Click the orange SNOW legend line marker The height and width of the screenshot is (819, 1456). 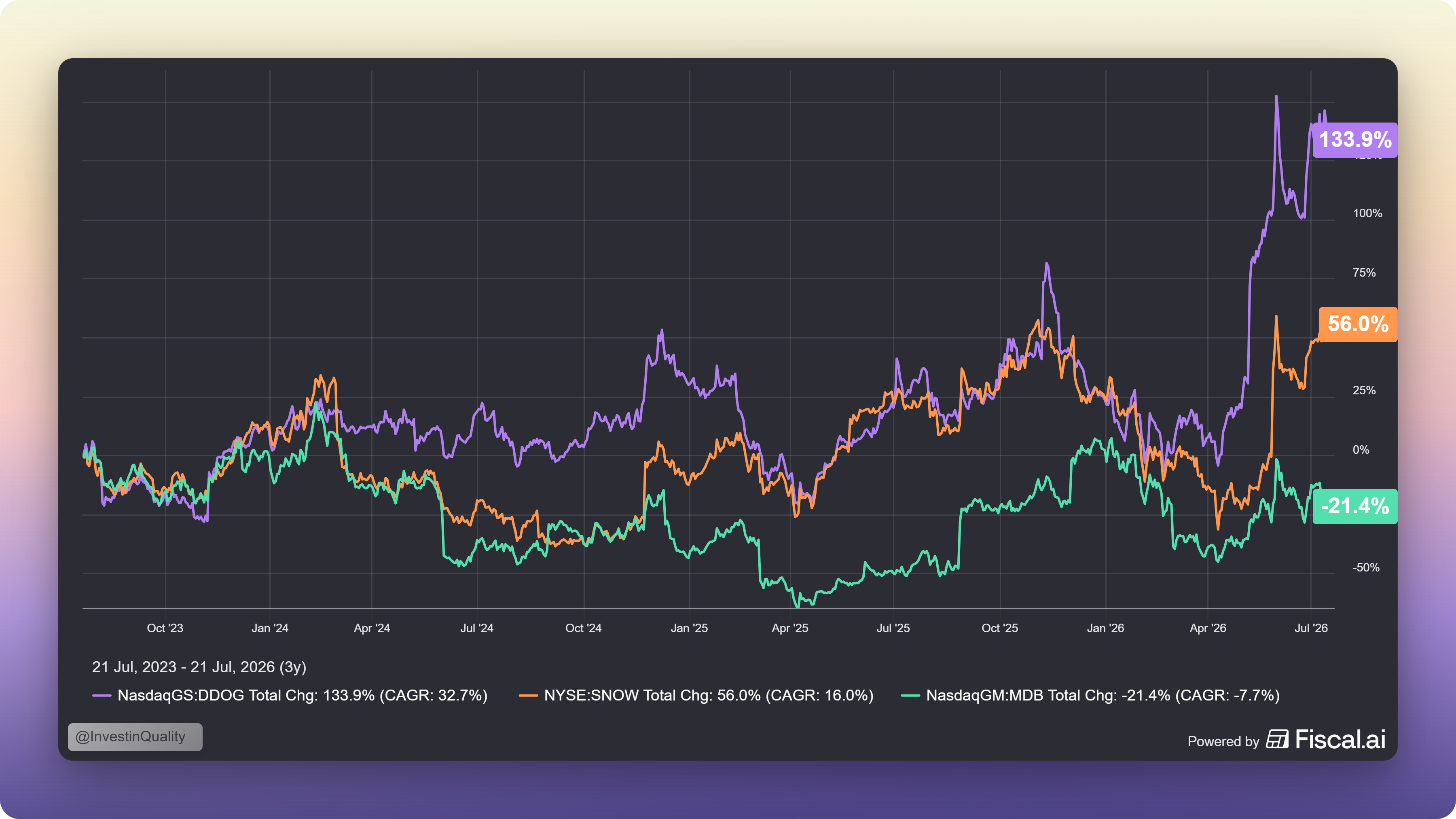[528, 696]
